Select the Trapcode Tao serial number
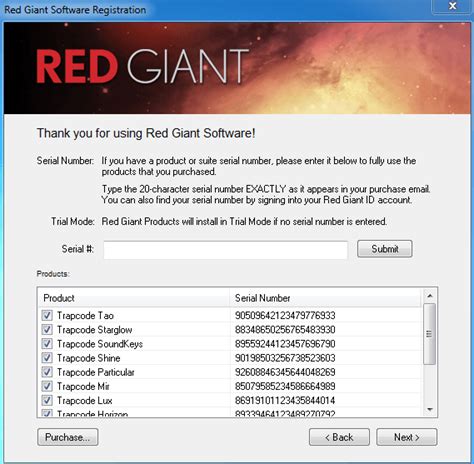 [x=285, y=315]
